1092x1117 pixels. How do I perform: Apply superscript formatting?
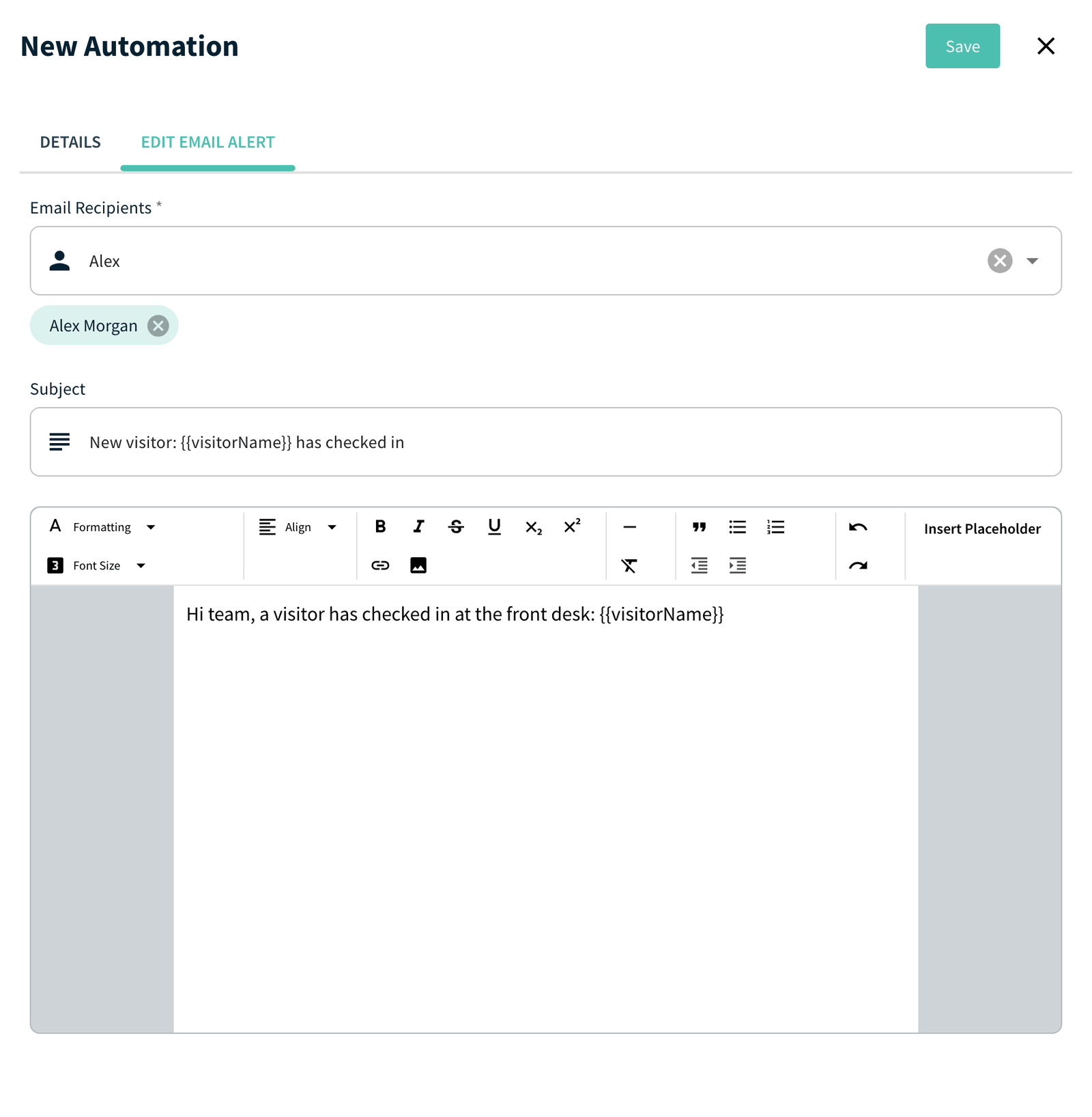(x=572, y=527)
